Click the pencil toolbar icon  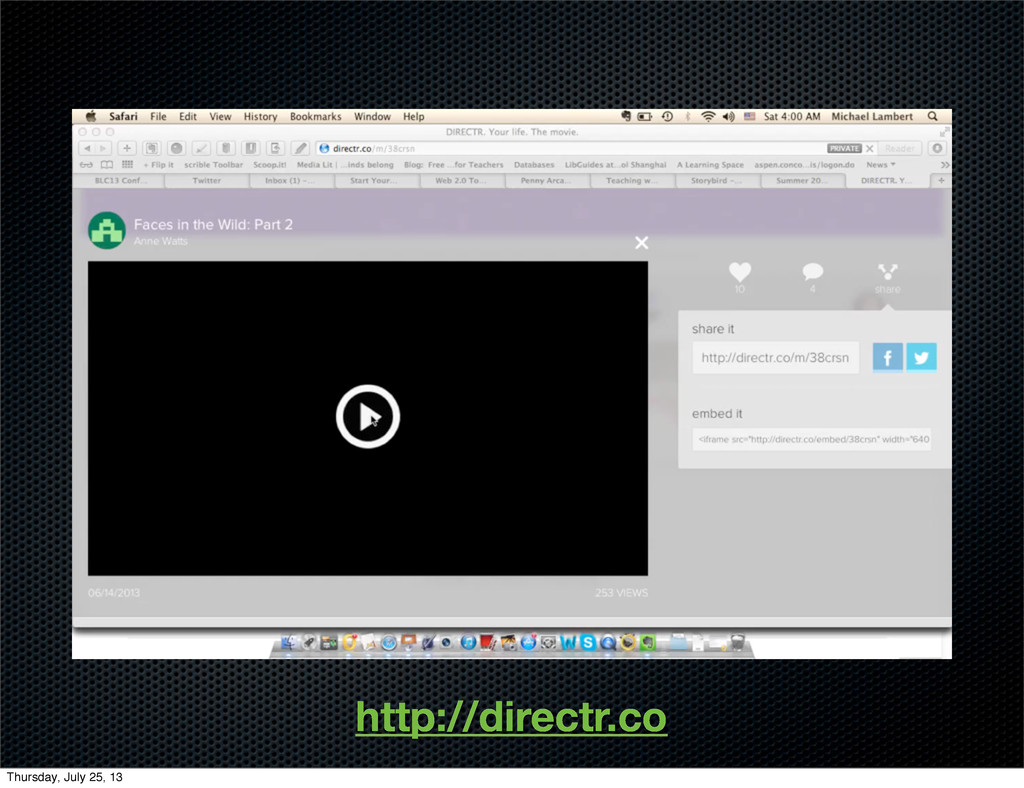tap(300, 148)
